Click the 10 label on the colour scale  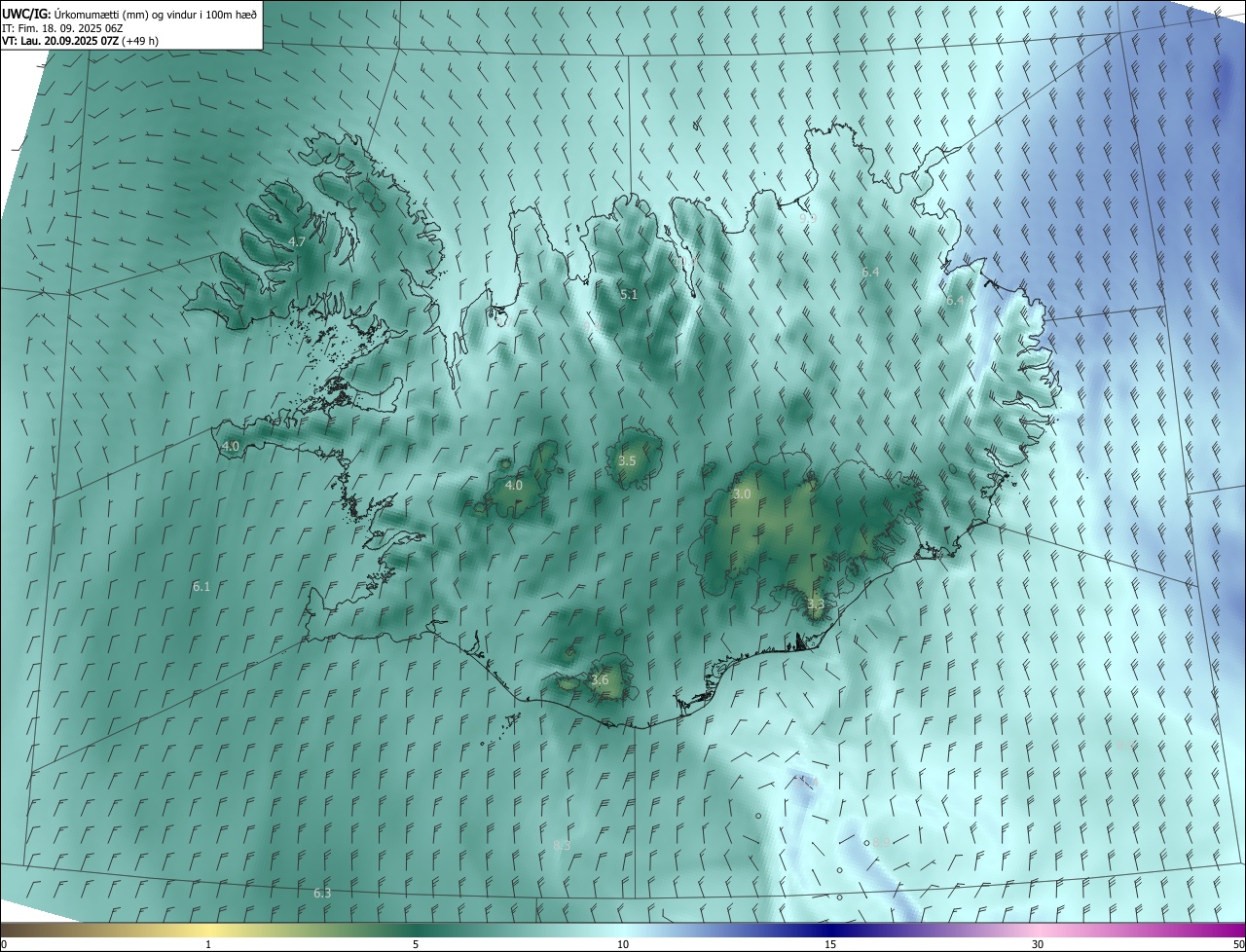623,944
